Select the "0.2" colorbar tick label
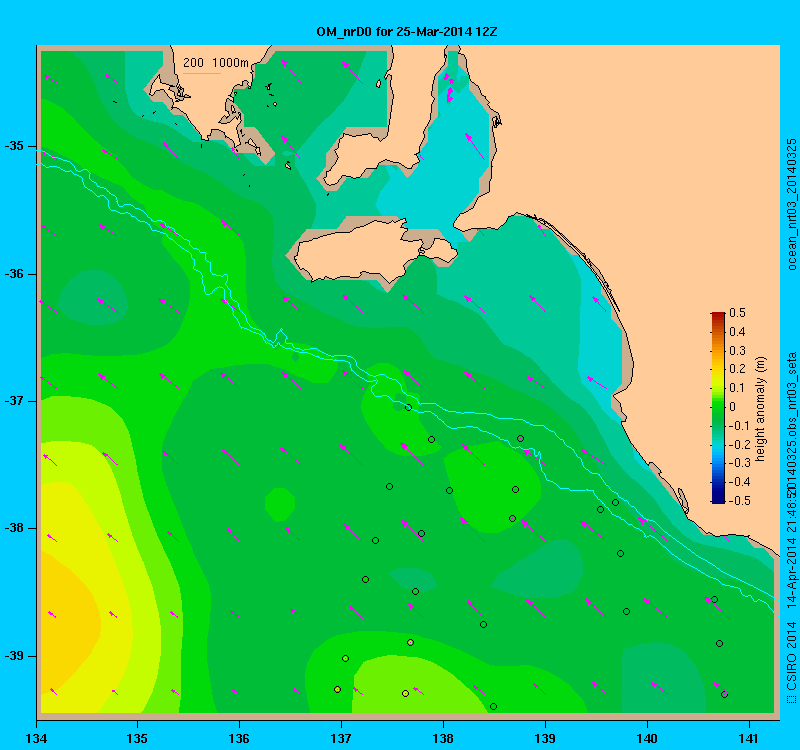The width and height of the screenshot is (800, 750). tap(737, 369)
